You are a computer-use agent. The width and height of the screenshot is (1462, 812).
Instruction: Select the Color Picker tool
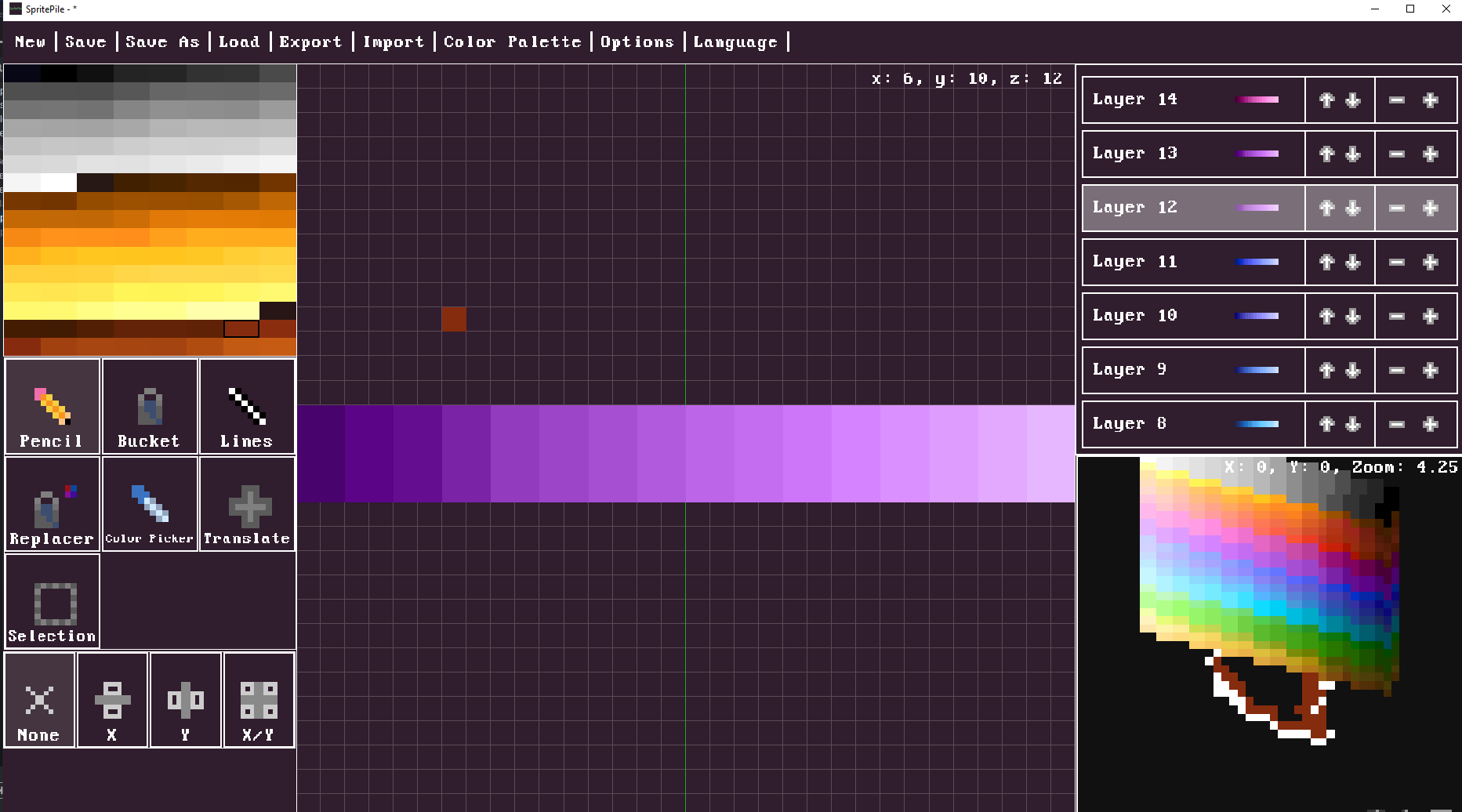click(150, 504)
